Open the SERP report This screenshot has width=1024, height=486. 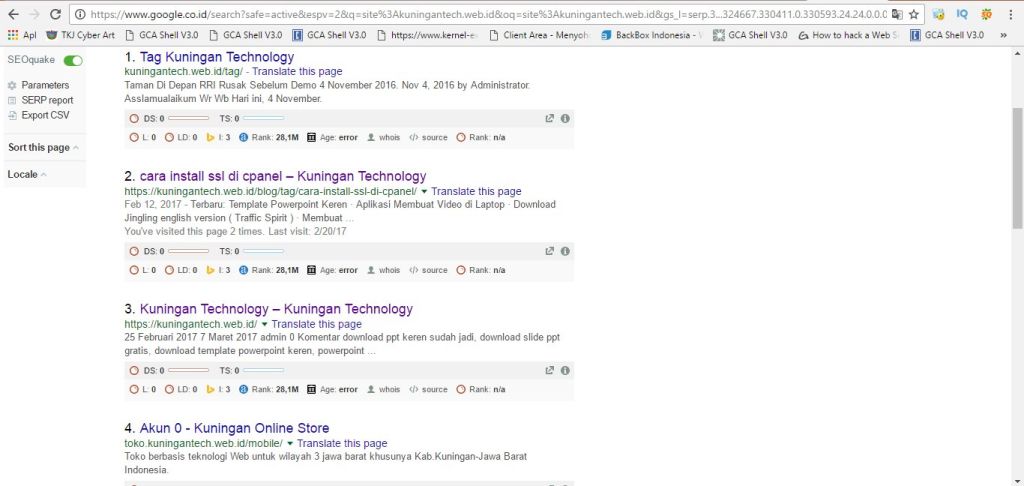(x=40, y=100)
